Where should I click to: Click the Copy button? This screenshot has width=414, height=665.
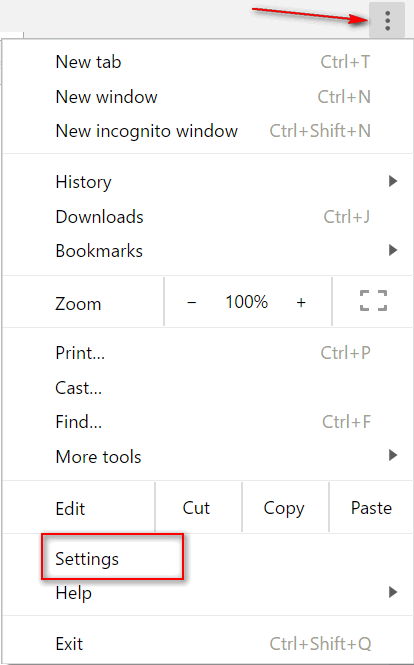pos(285,508)
